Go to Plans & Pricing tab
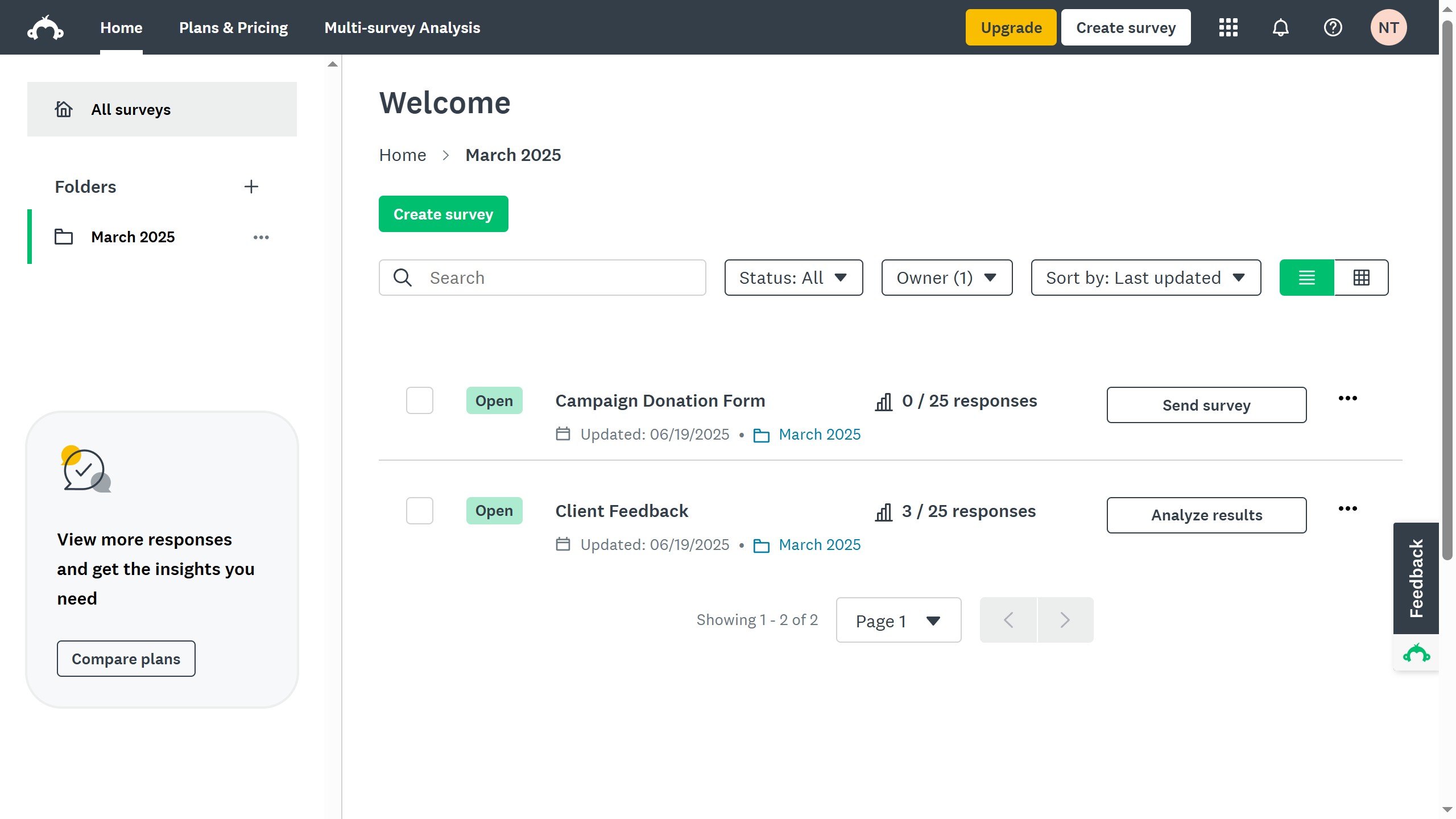The width and height of the screenshot is (1456, 819). click(x=233, y=28)
